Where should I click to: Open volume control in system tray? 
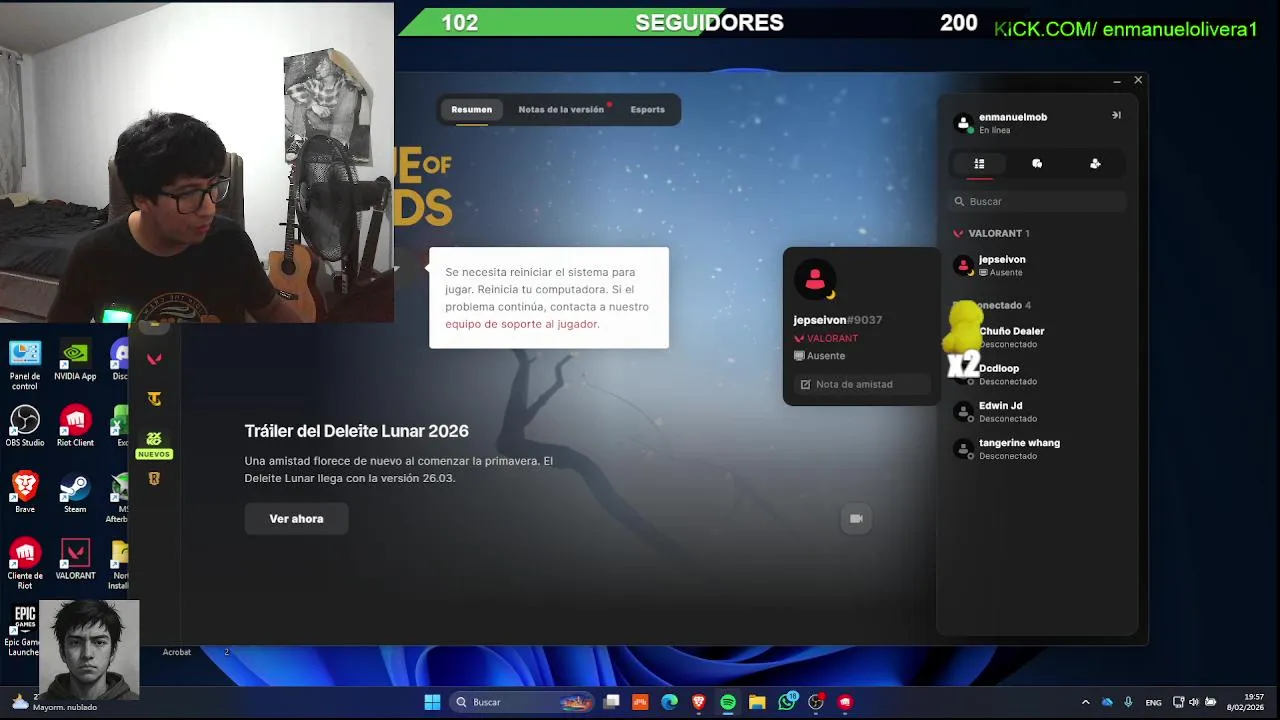click(x=1194, y=702)
